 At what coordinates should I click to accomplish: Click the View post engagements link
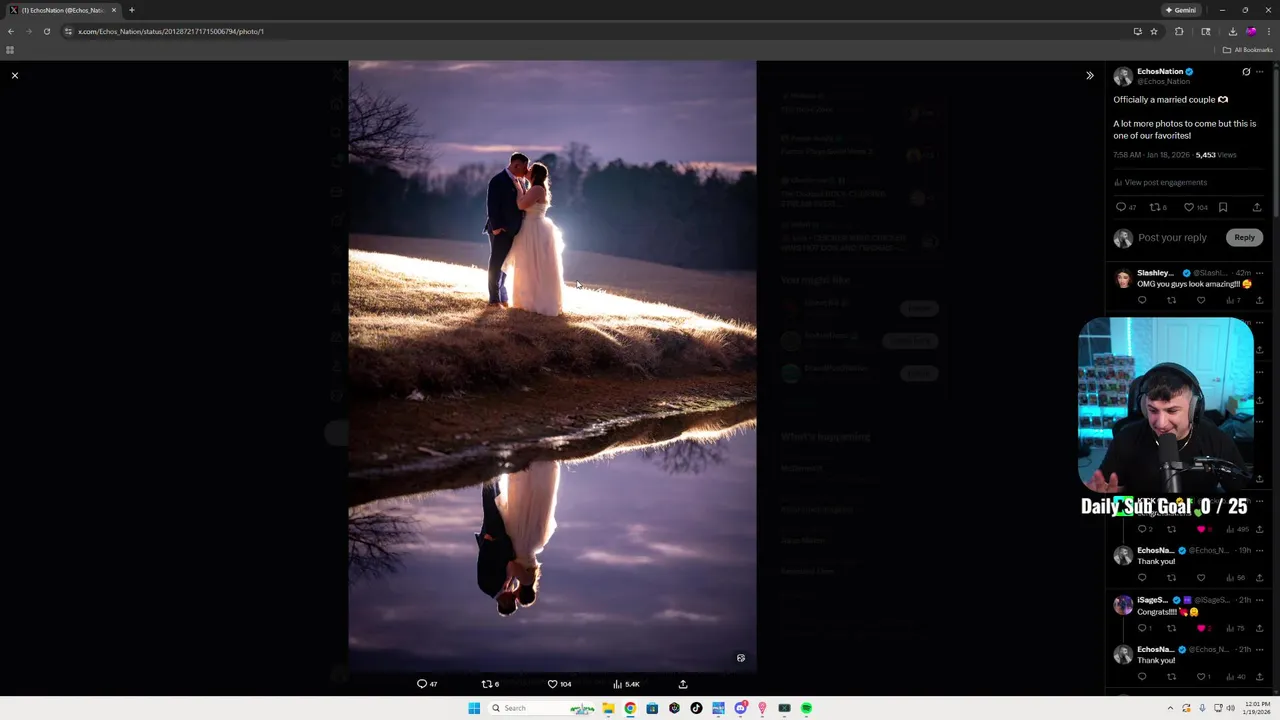click(1161, 182)
